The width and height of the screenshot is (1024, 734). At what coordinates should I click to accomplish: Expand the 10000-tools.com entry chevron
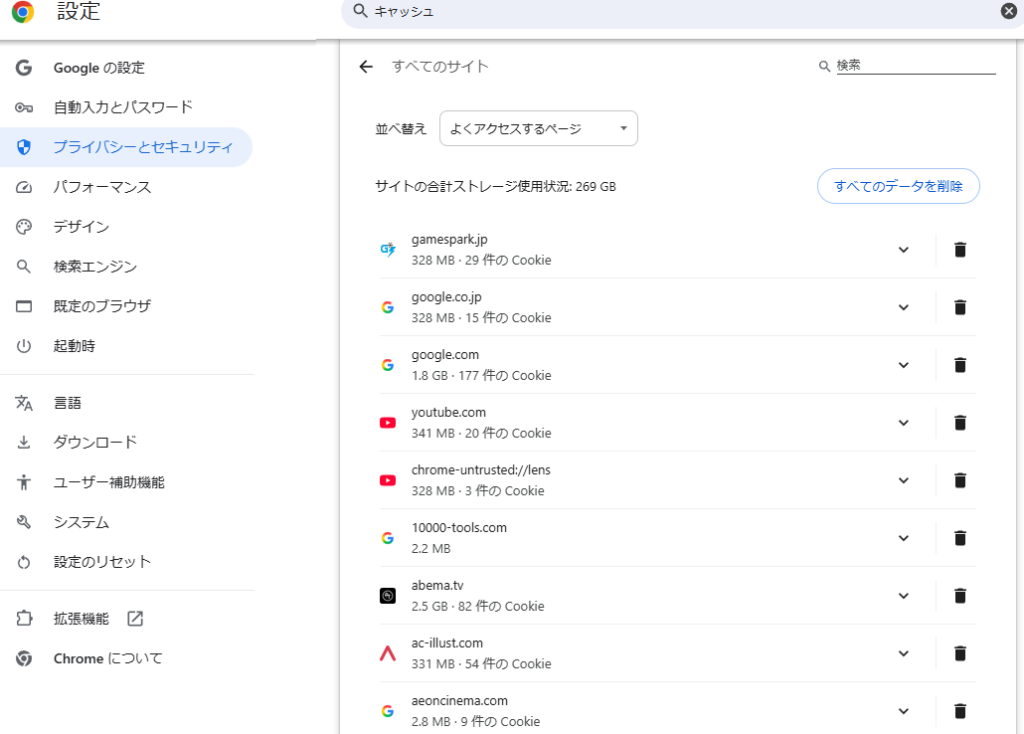pos(904,538)
